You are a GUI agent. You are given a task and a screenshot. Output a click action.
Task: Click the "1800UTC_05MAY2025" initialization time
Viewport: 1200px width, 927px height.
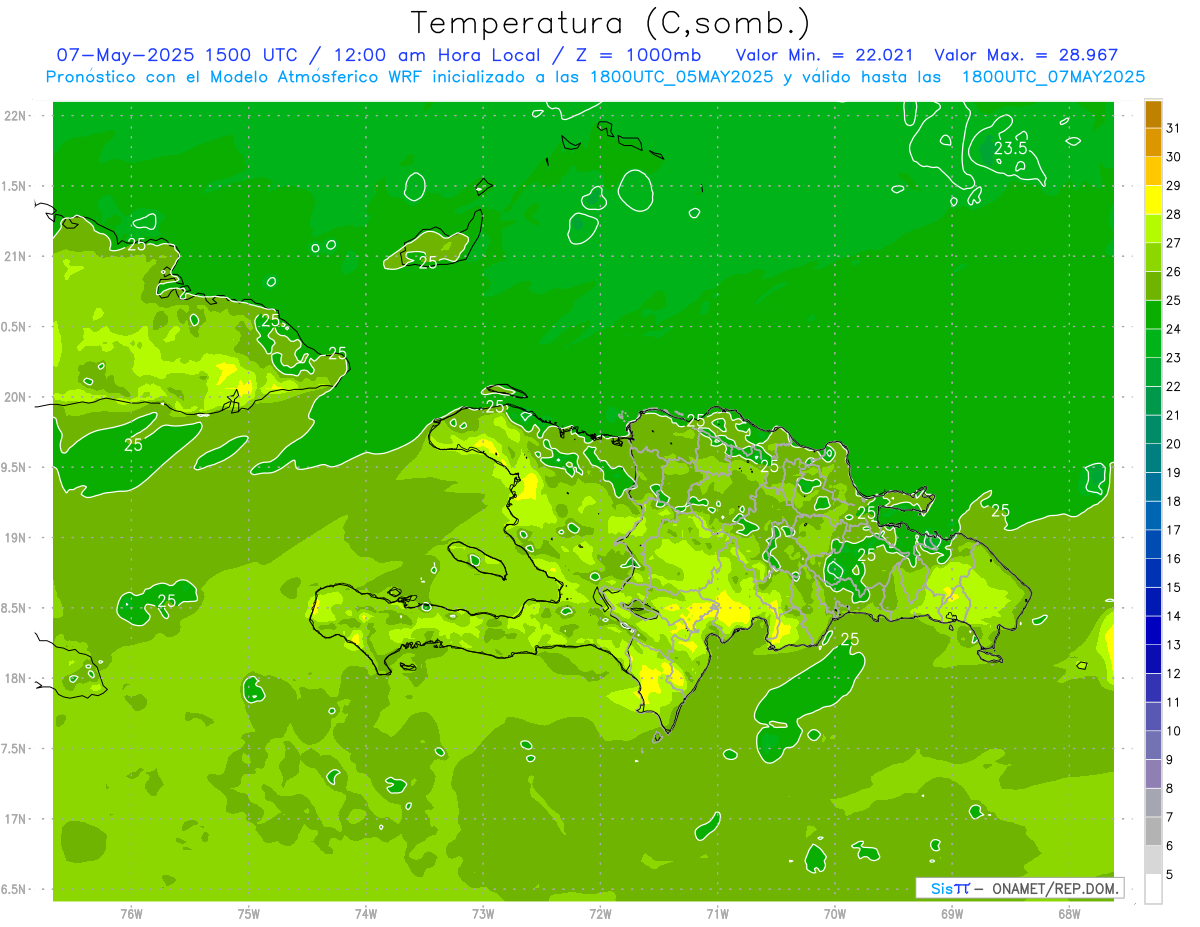681,77
